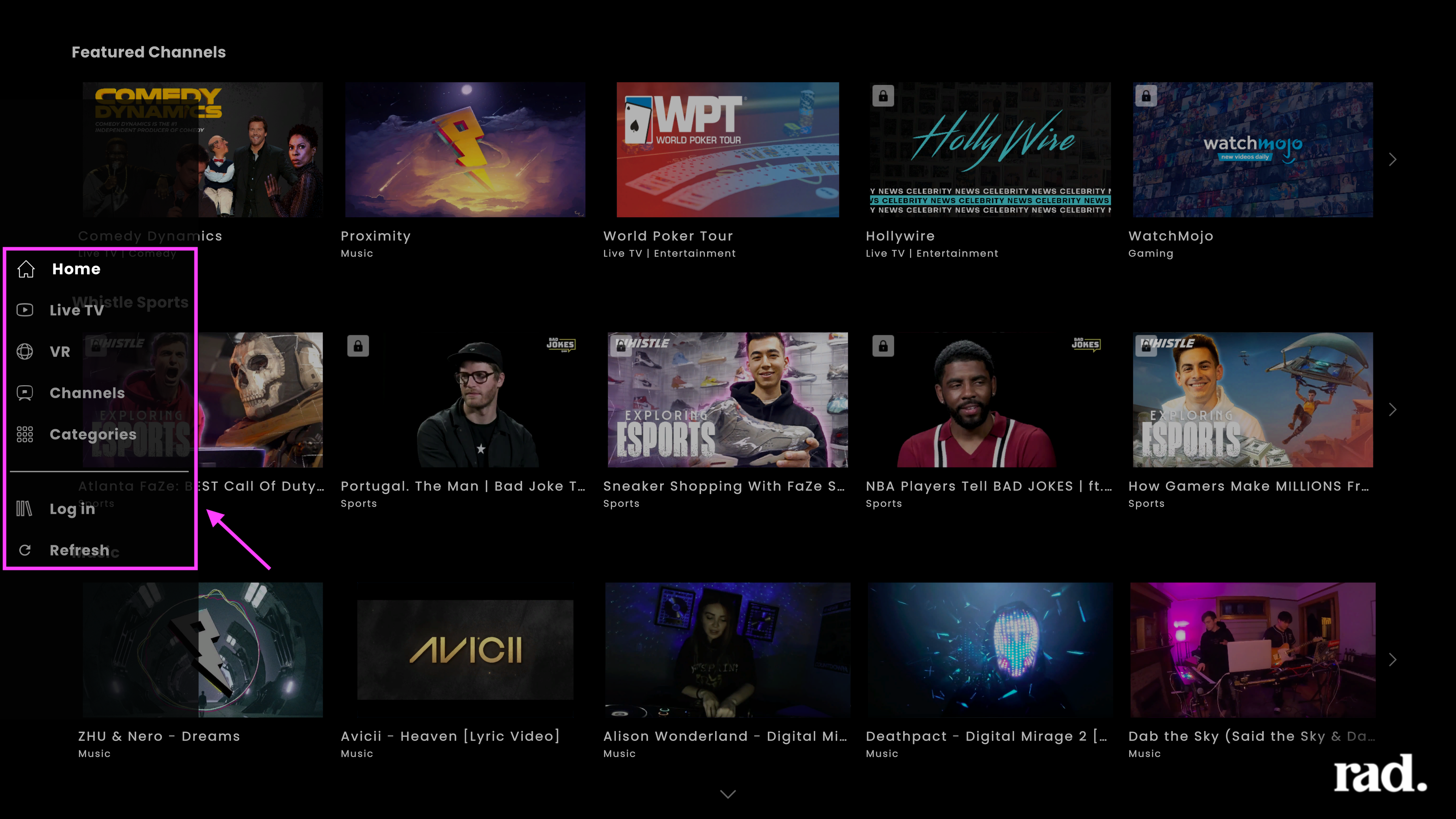
Task: Play the Avicii Heaven lyric video thumbnail
Action: coord(465,650)
